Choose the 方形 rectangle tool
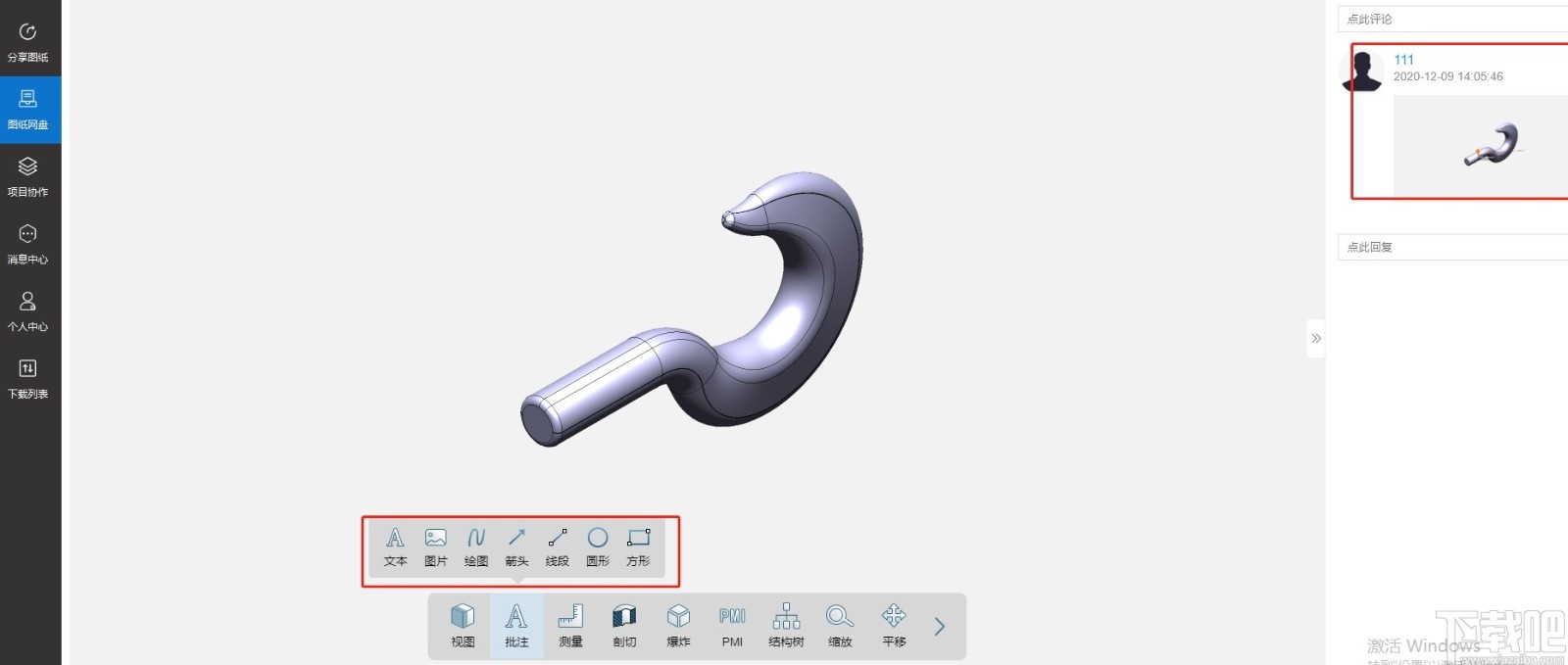The image size is (1568, 665). pos(638,547)
